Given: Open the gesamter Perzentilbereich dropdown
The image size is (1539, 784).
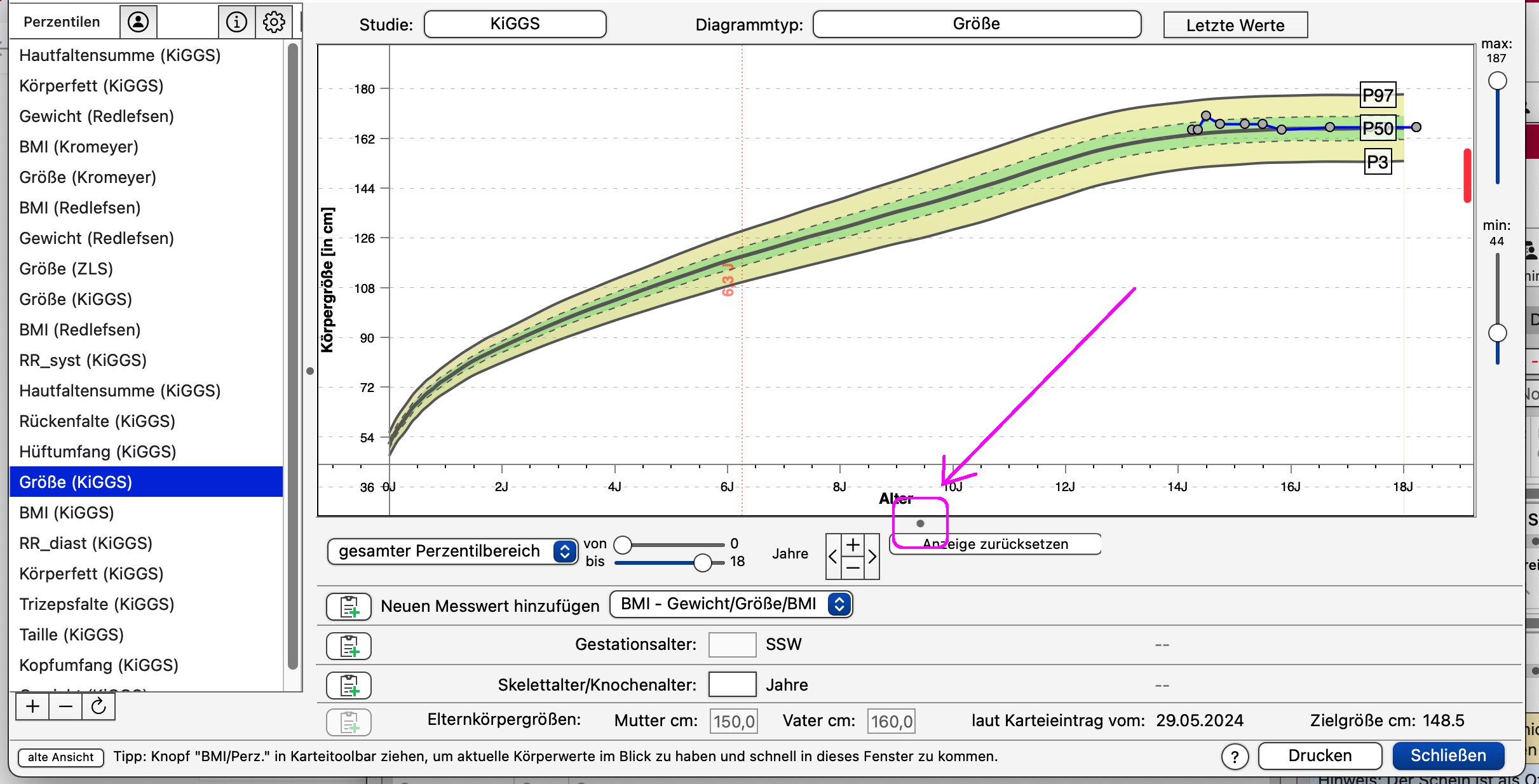Looking at the screenshot, I should 452,551.
